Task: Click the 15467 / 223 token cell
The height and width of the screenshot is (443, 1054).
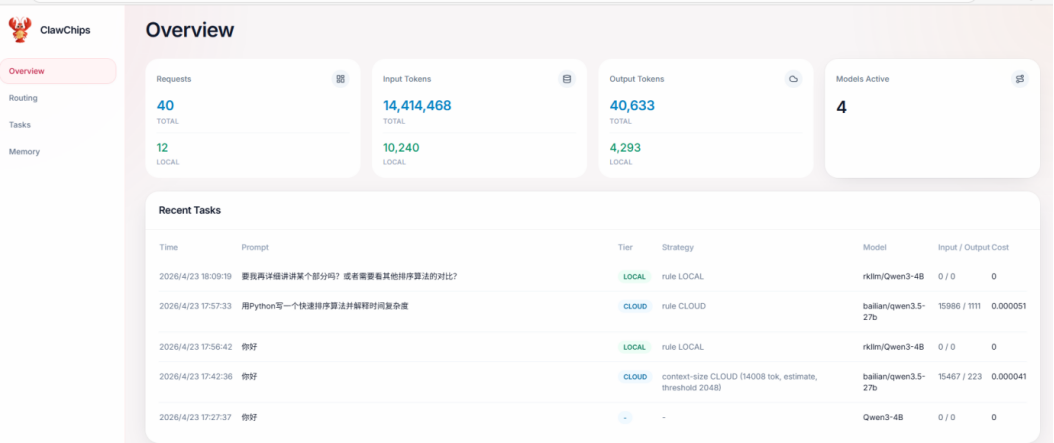Action: [x=958, y=376]
